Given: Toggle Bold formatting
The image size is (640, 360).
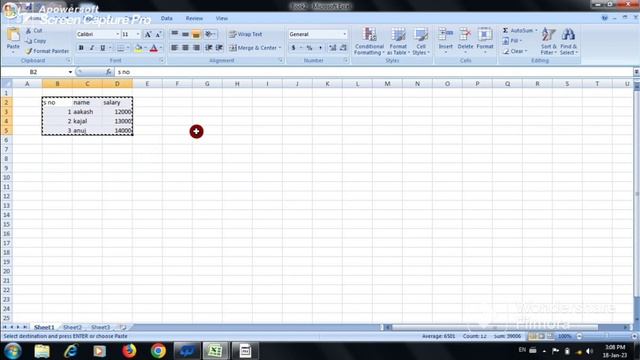Looking at the screenshot, I should click(81, 48).
